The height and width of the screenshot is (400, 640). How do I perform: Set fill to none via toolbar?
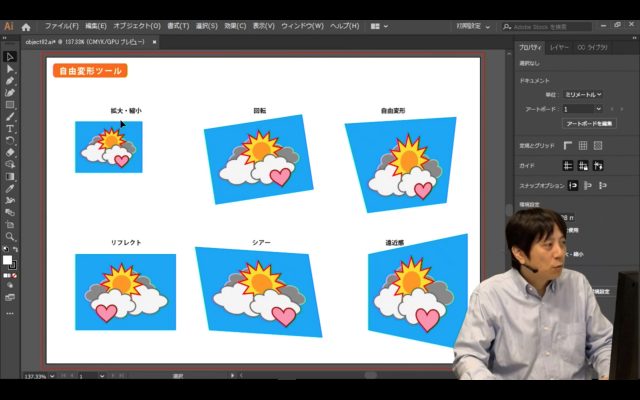[x=14, y=276]
